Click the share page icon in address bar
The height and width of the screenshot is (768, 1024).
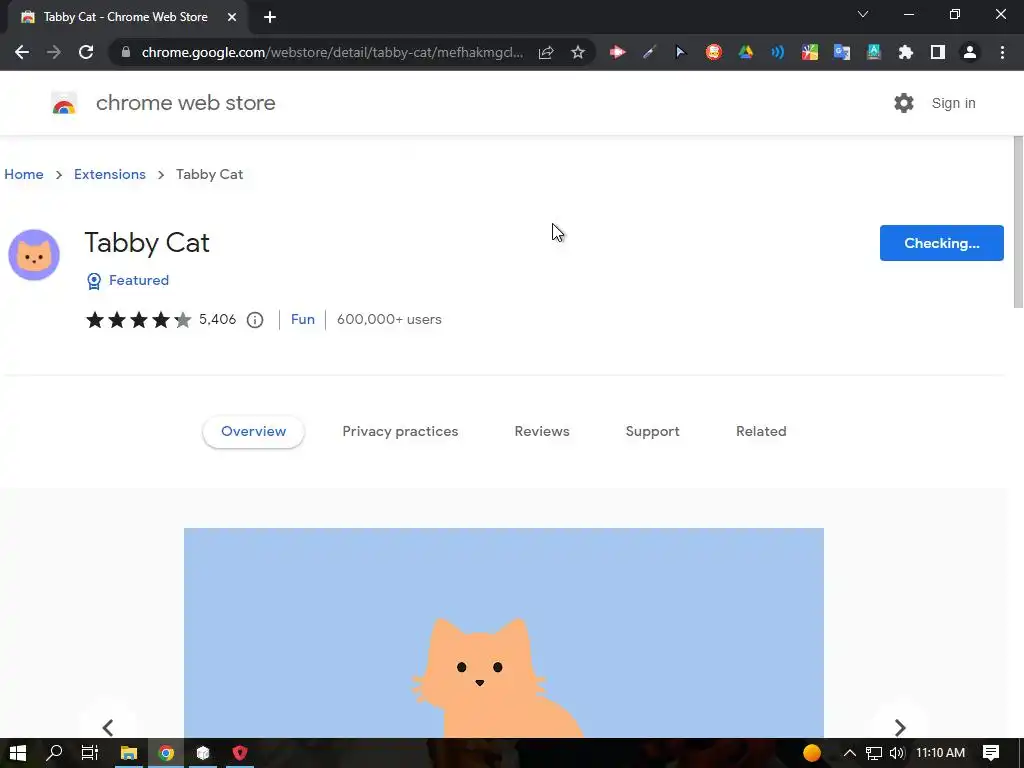click(x=546, y=52)
